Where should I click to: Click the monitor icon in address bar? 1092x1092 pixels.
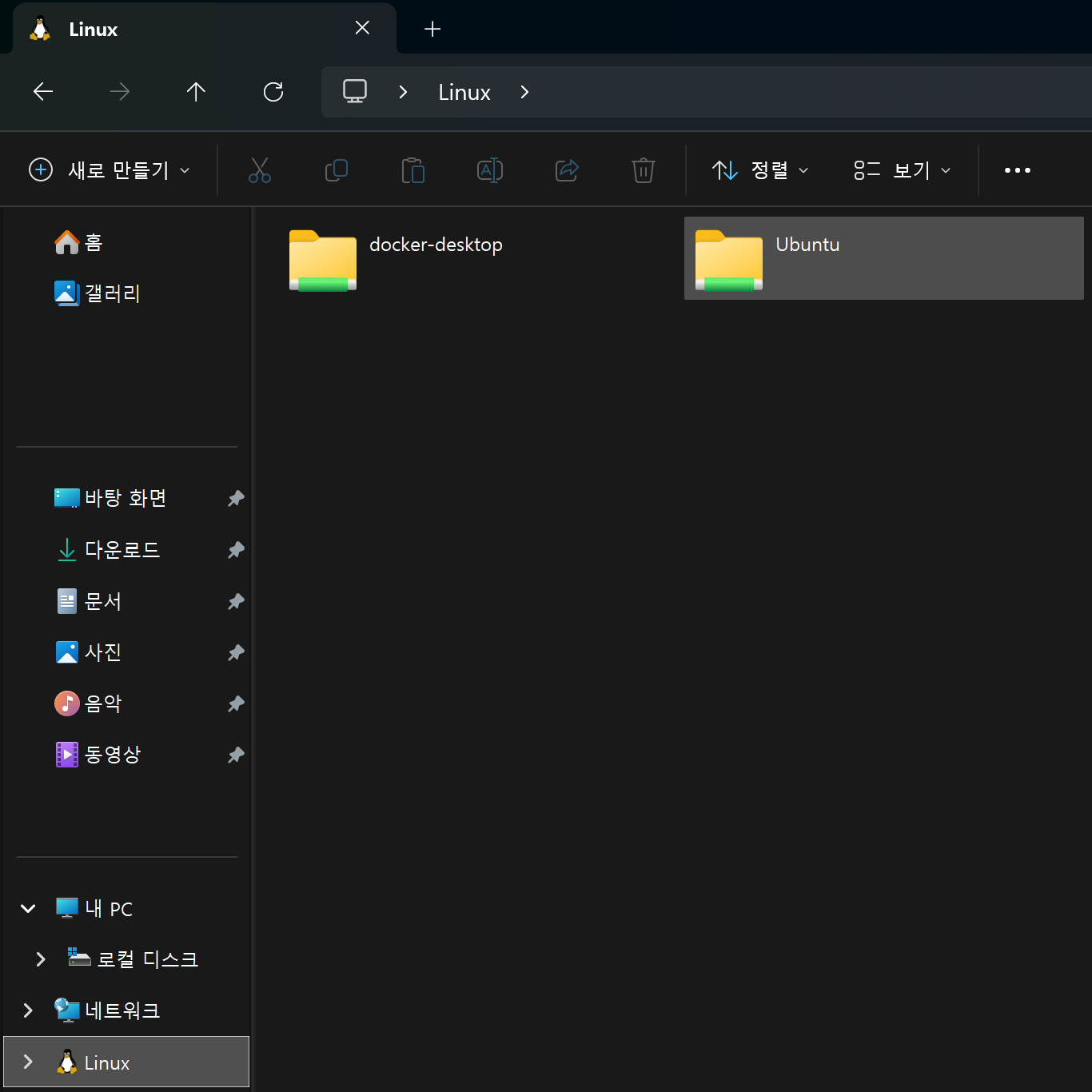tap(355, 92)
